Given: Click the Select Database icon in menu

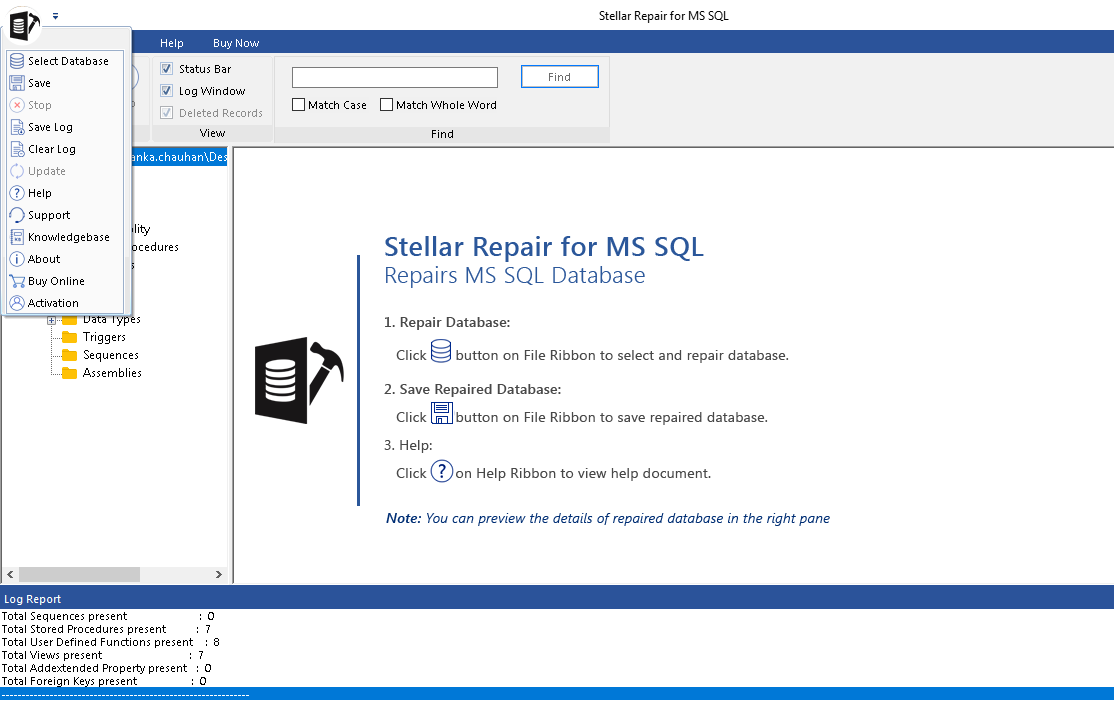Looking at the screenshot, I should tap(17, 61).
